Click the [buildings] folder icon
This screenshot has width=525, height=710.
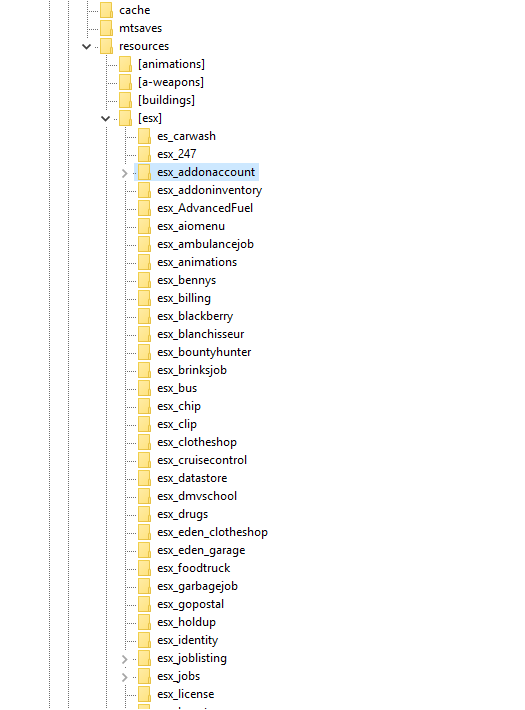[x=125, y=100]
